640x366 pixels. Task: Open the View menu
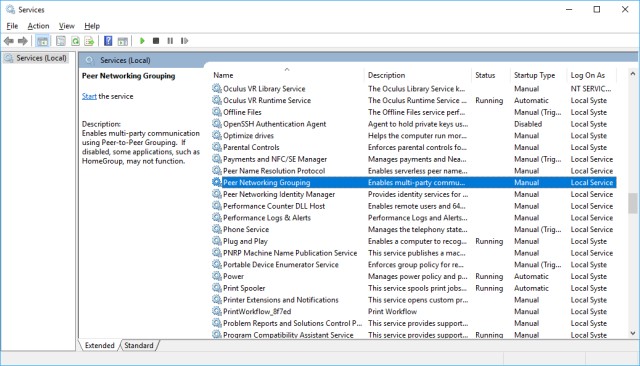coord(67,26)
